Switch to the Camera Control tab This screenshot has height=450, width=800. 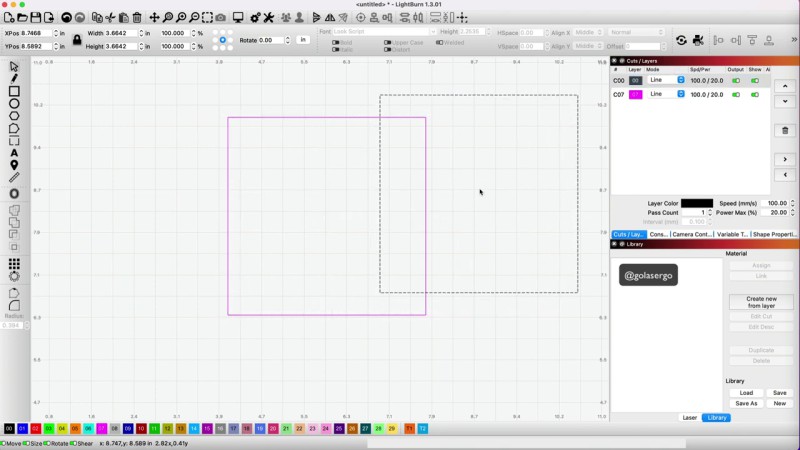[692, 234]
